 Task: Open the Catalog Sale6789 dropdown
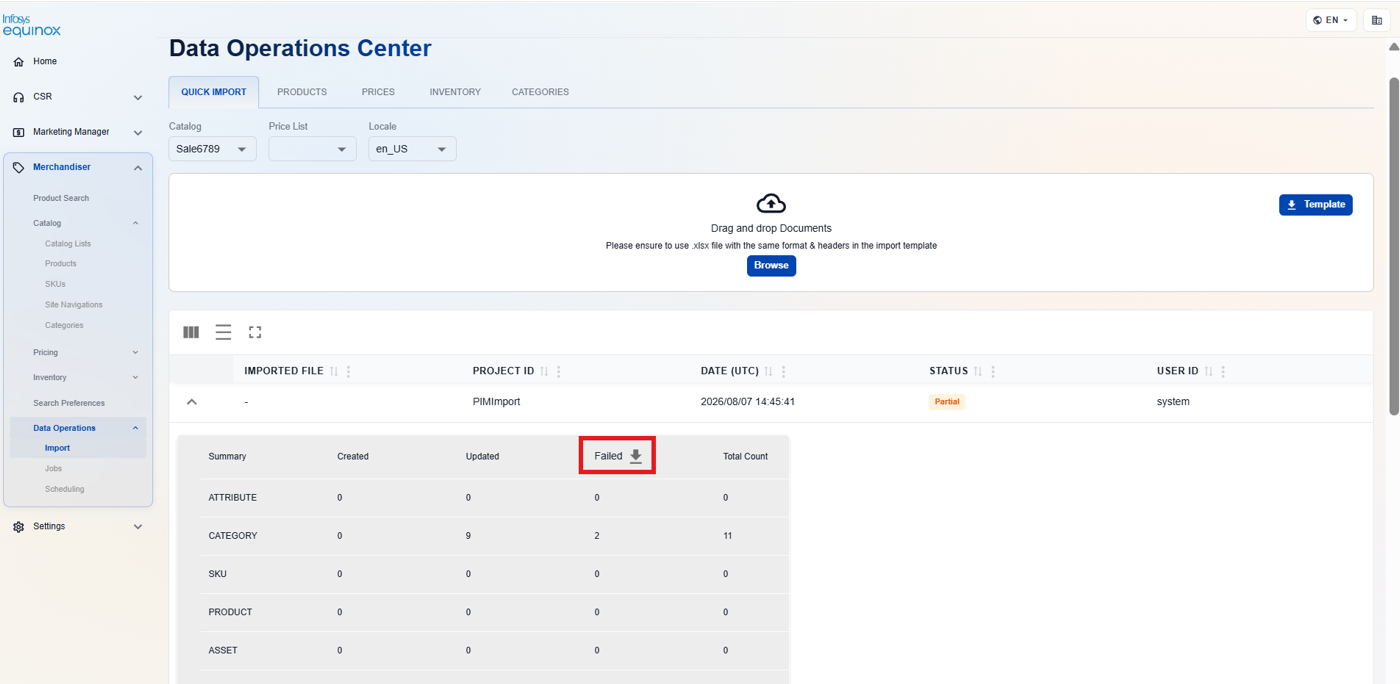click(x=212, y=149)
